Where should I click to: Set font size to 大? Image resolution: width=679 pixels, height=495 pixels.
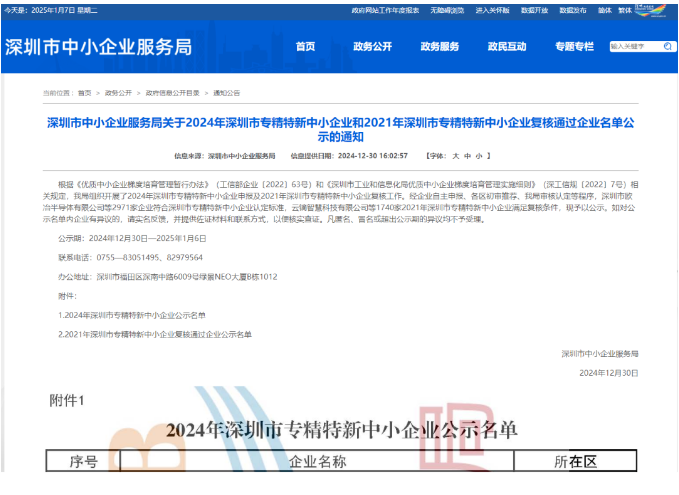[x=456, y=156]
